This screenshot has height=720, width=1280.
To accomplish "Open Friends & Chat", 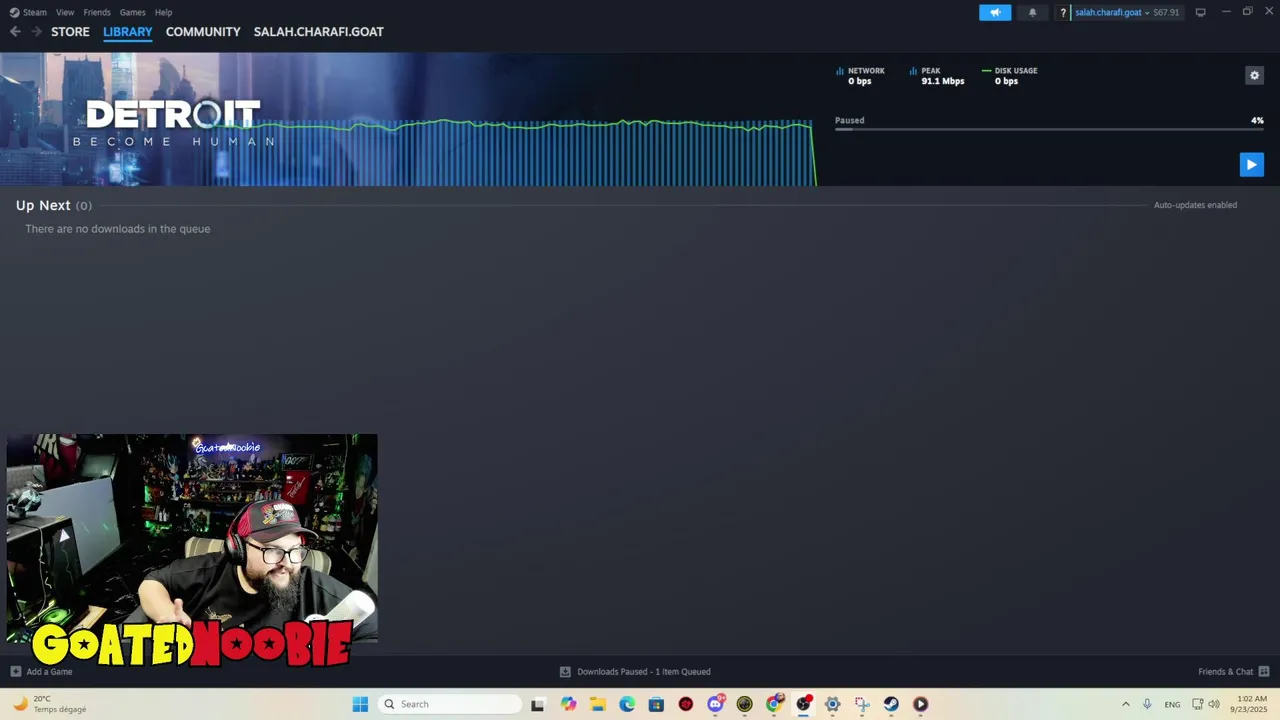I will (x=1225, y=672).
